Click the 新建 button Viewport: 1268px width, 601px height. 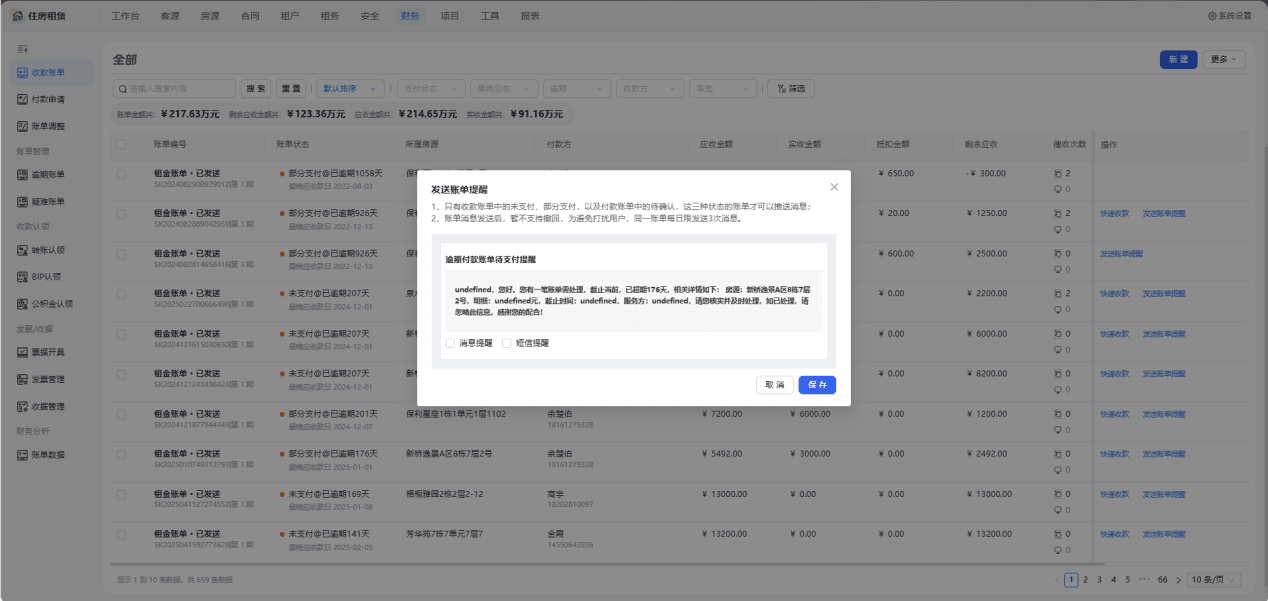1178,59
